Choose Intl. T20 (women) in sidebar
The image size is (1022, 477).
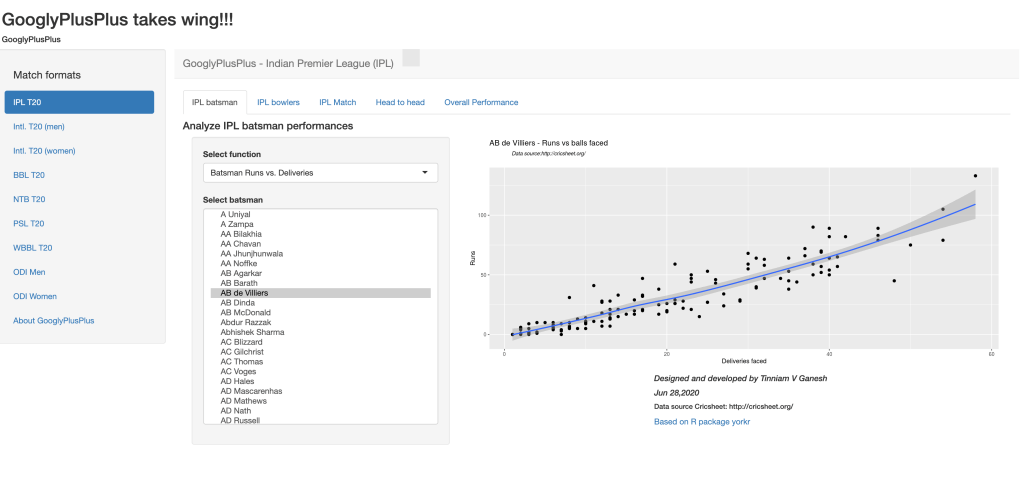[44, 151]
